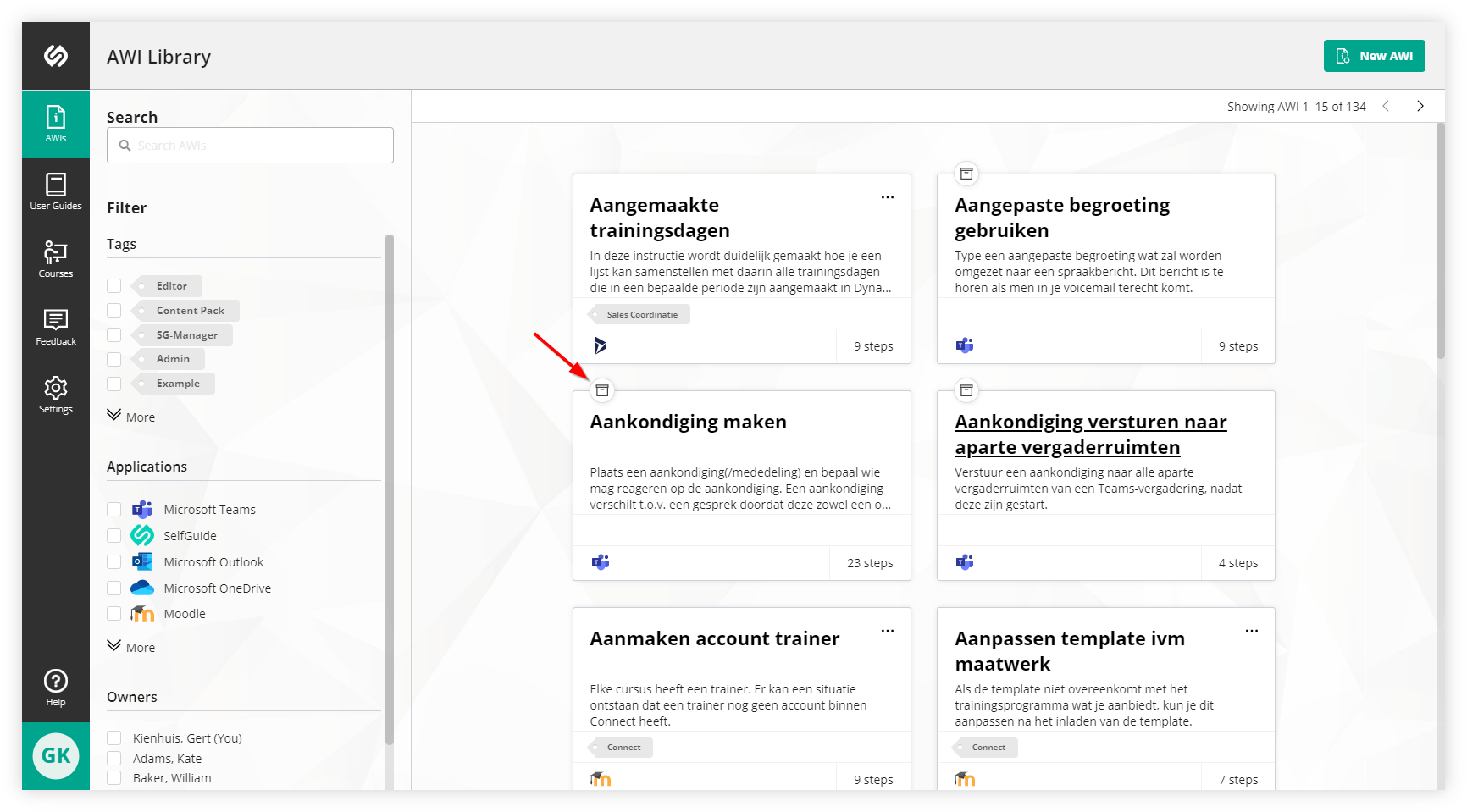Open the Courses section
This screenshot has height=812, width=1467.
[x=55, y=258]
